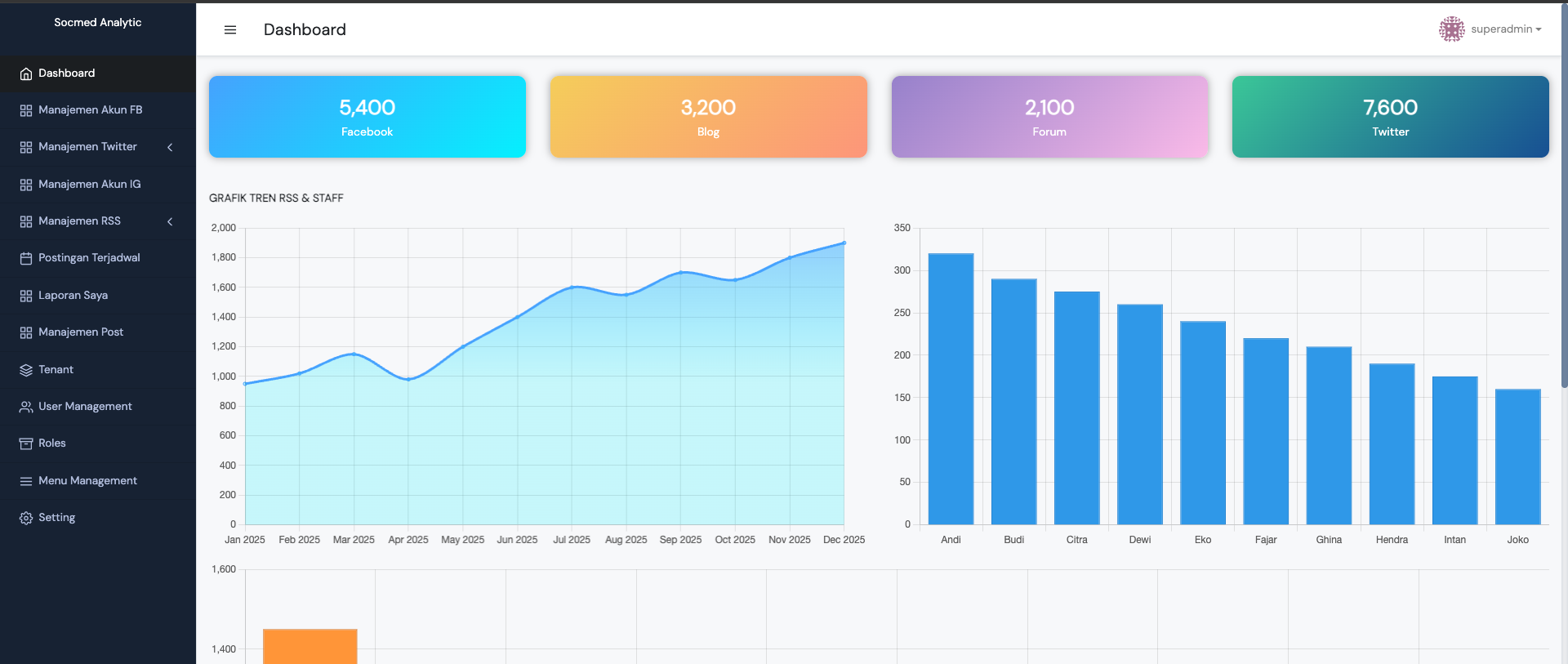The width and height of the screenshot is (1568, 664).
Task: Click Andi's bar in the staff chart
Action: 951,389
